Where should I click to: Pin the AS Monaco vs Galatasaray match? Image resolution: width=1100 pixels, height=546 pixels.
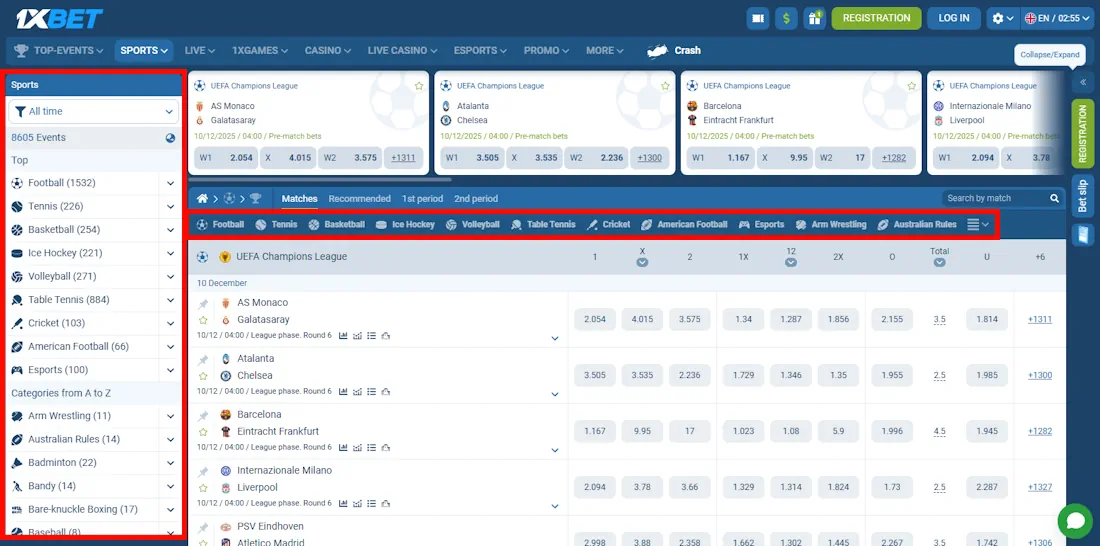point(203,303)
